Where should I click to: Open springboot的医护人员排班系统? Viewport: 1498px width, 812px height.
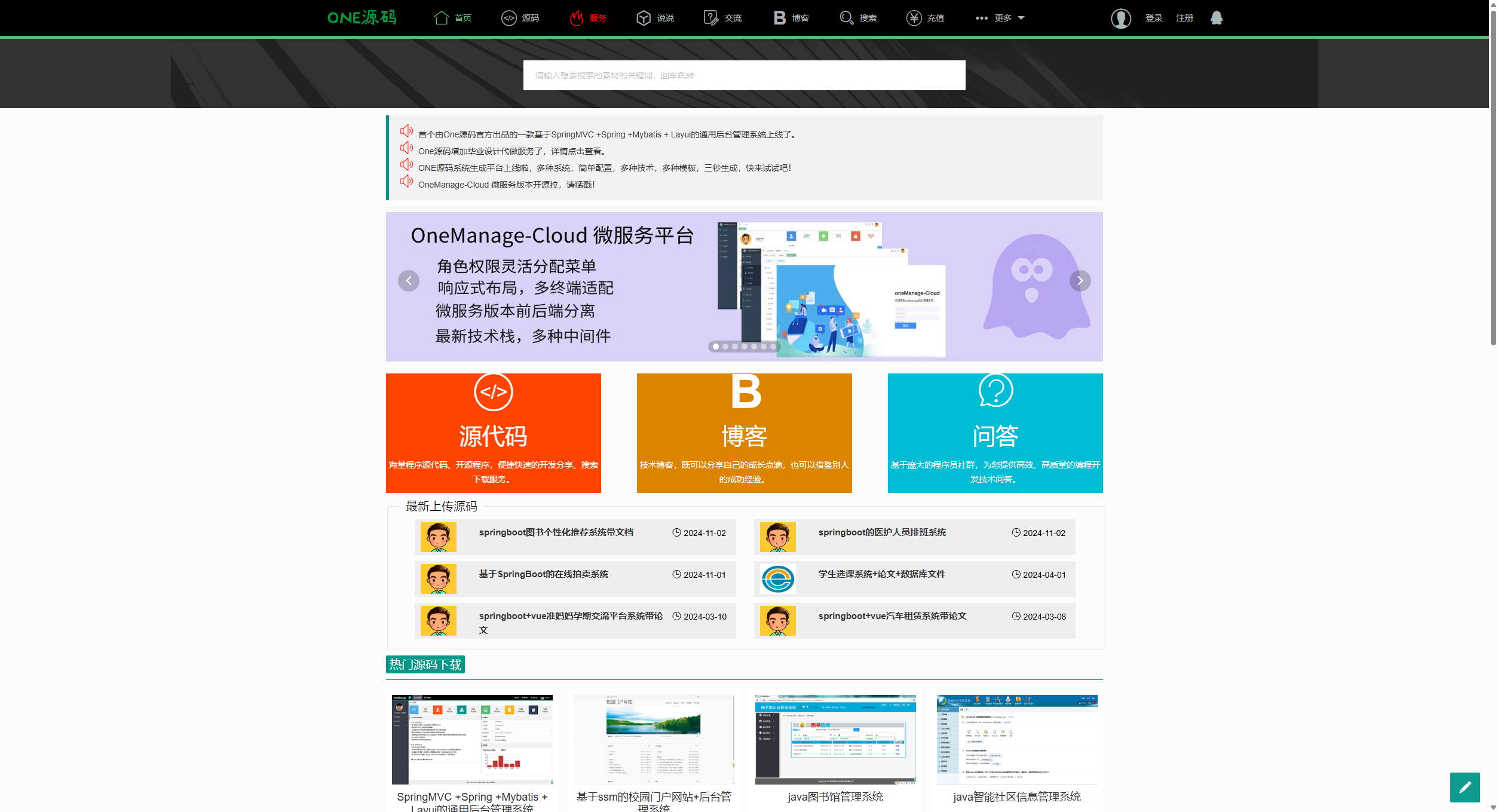coord(882,532)
